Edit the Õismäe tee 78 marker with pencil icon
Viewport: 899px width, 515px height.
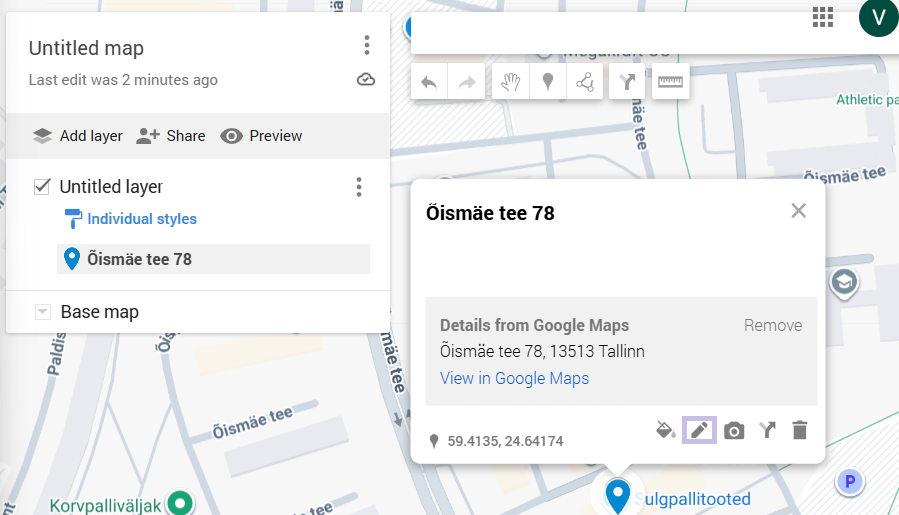click(699, 430)
